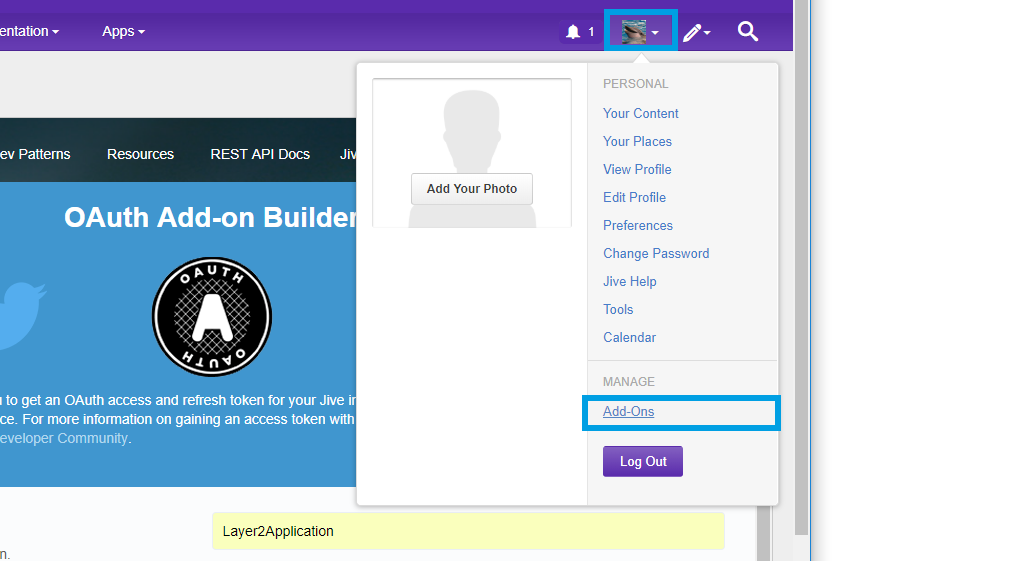Select View Profile in menu

(x=637, y=169)
